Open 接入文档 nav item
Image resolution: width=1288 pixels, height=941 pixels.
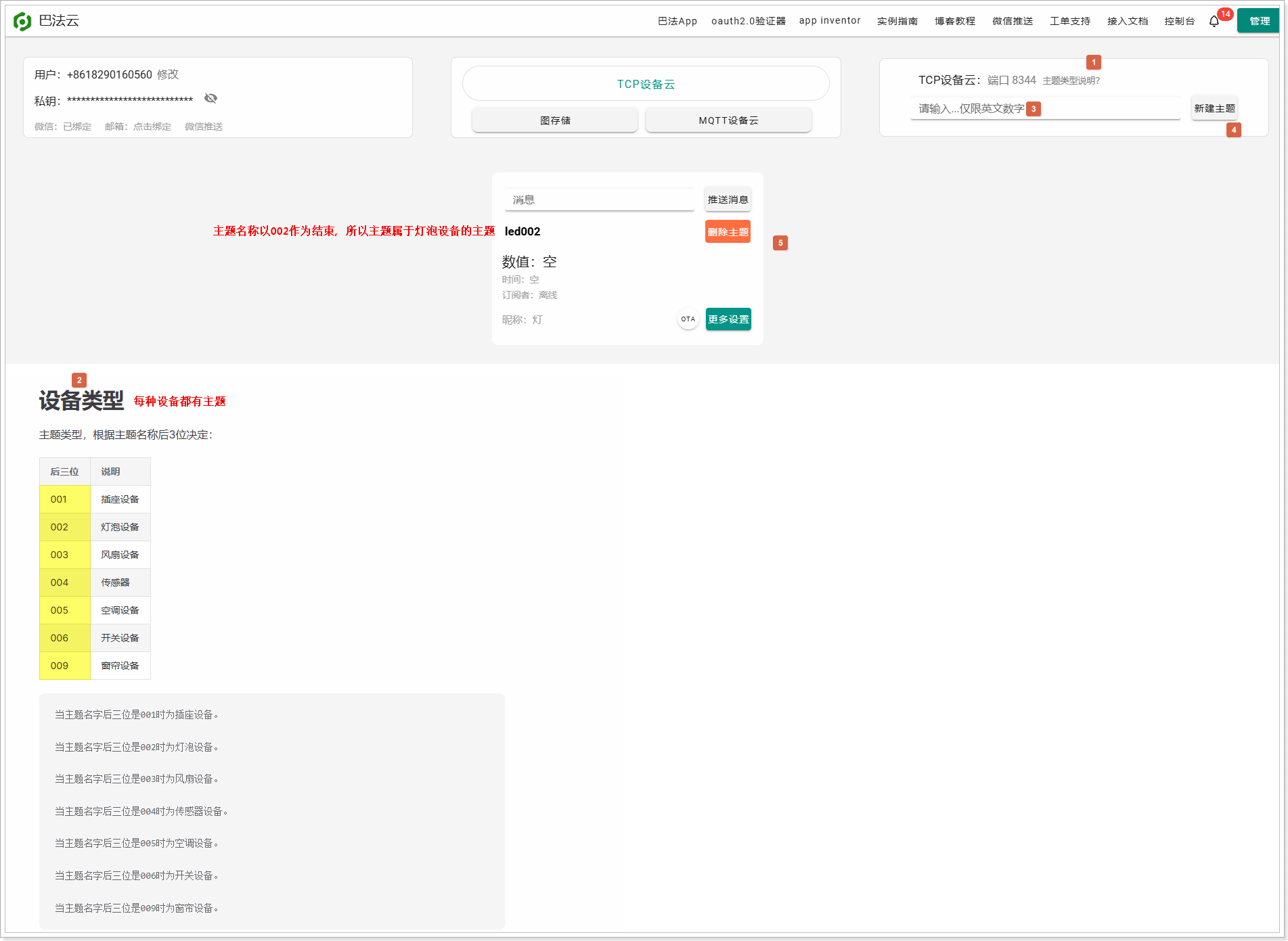click(1128, 21)
